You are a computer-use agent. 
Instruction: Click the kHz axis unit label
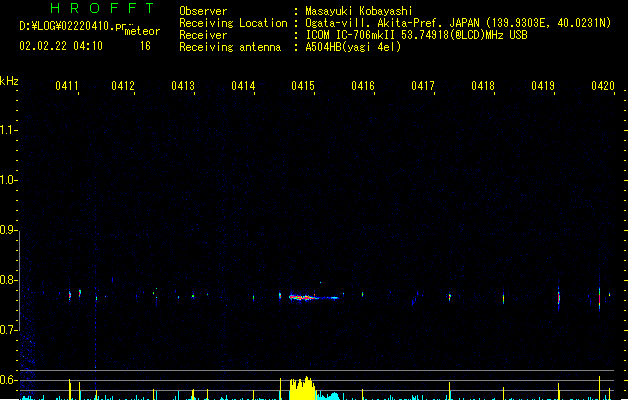9,81
